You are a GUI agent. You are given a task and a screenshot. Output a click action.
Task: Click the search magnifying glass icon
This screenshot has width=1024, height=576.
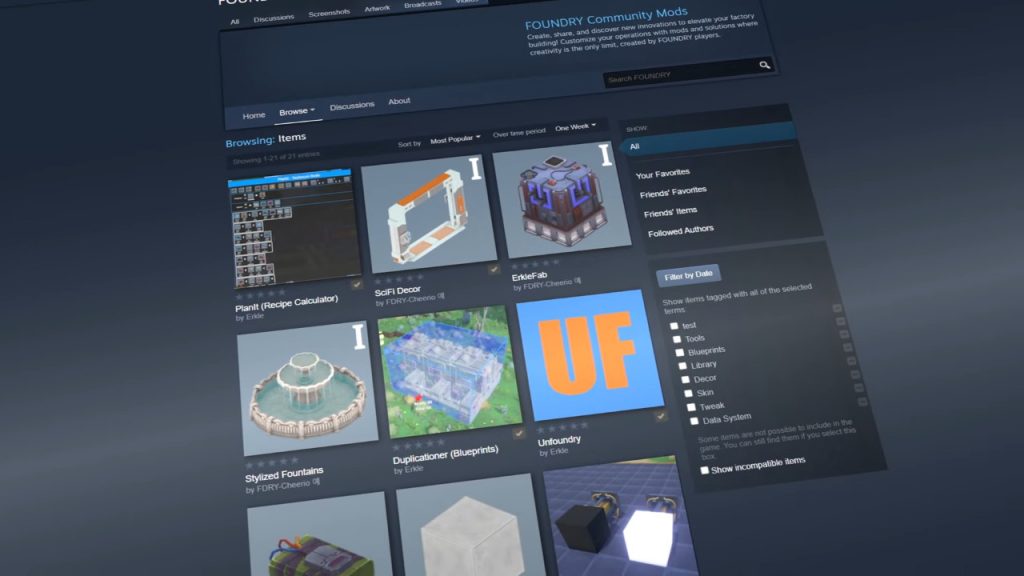pos(765,66)
